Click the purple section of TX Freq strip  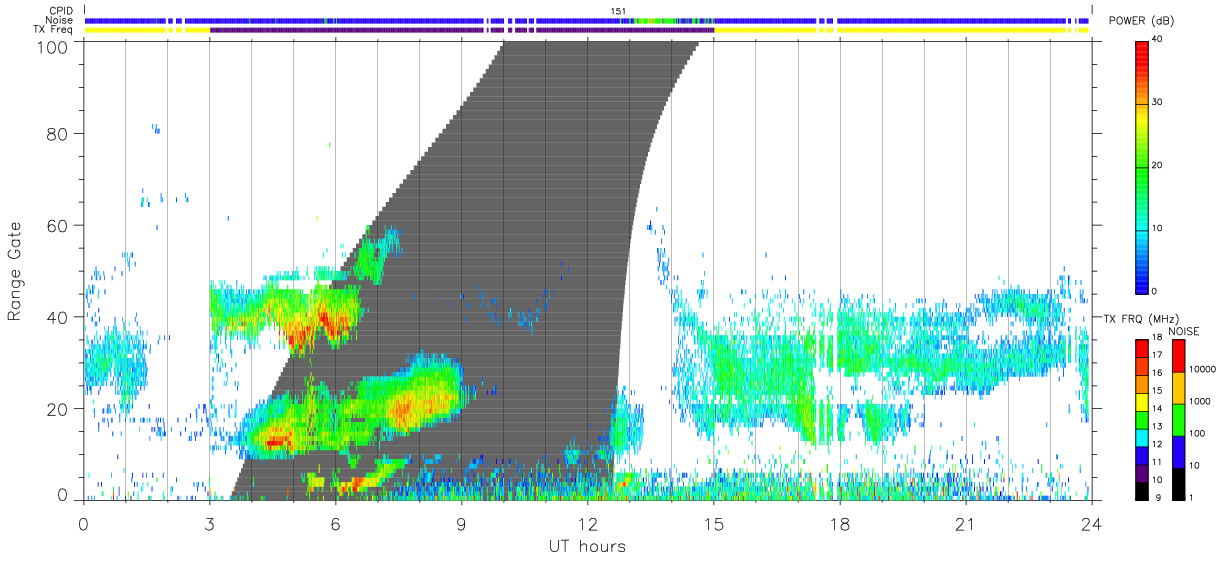[462, 30]
